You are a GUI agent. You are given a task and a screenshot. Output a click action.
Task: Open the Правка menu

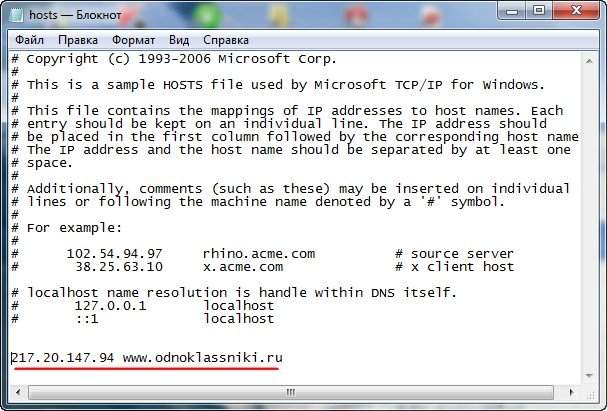tap(77, 40)
